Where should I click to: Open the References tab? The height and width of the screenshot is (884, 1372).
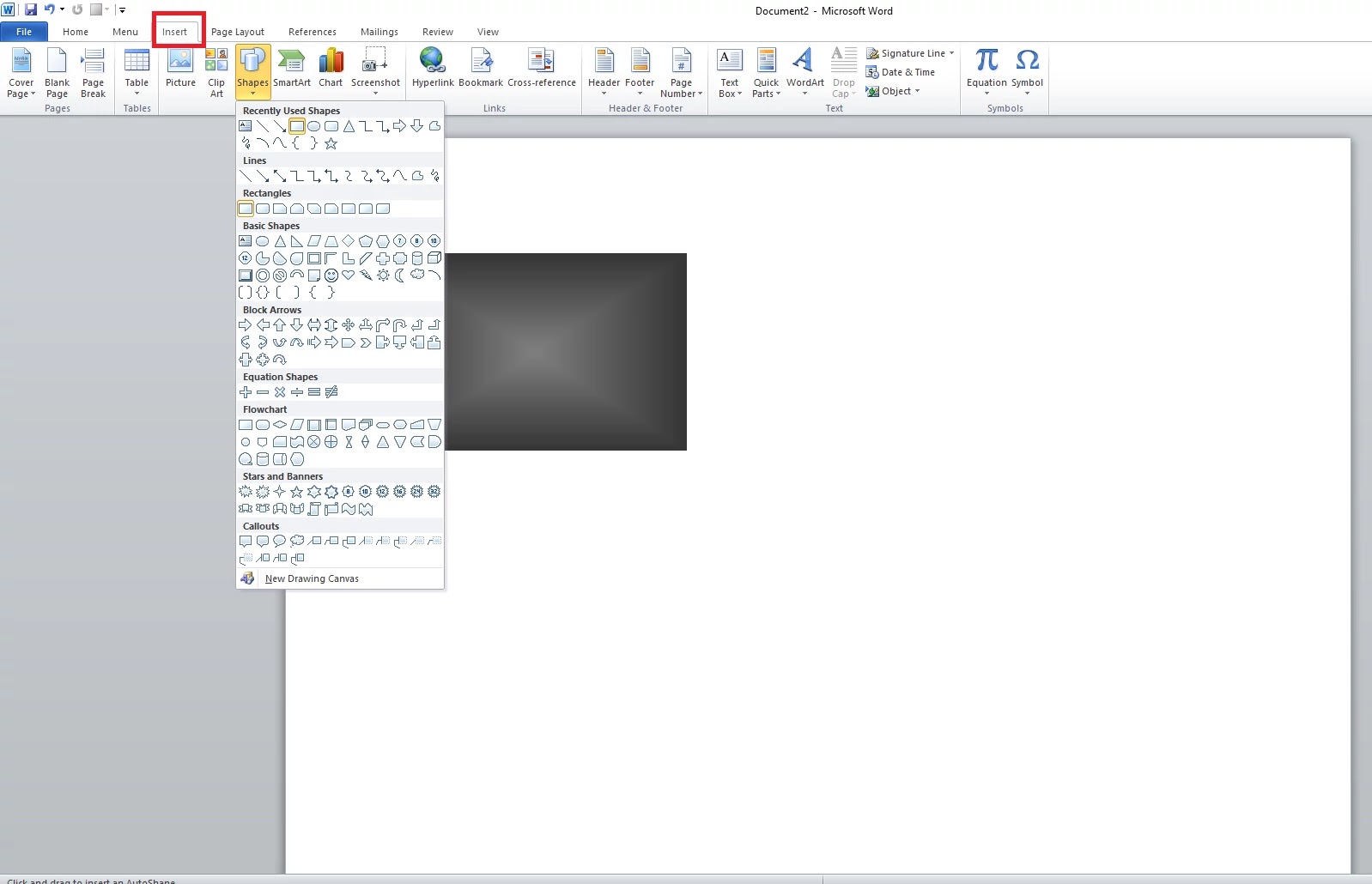pos(313,32)
